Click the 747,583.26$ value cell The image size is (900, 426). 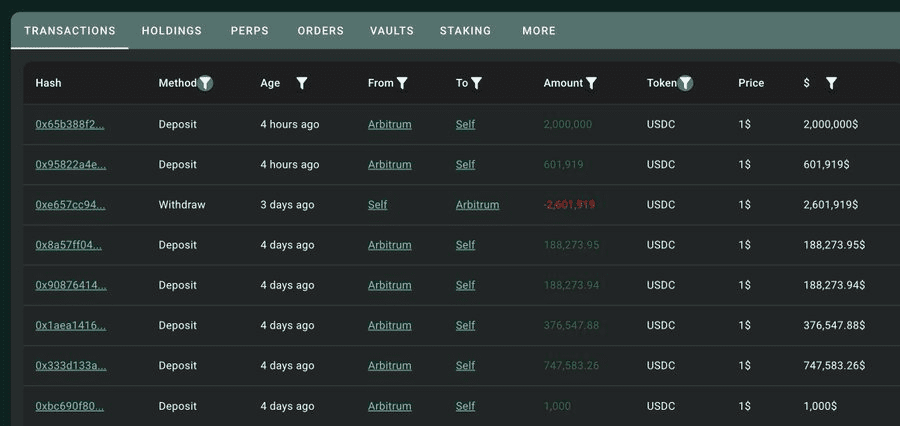coord(834,366)
